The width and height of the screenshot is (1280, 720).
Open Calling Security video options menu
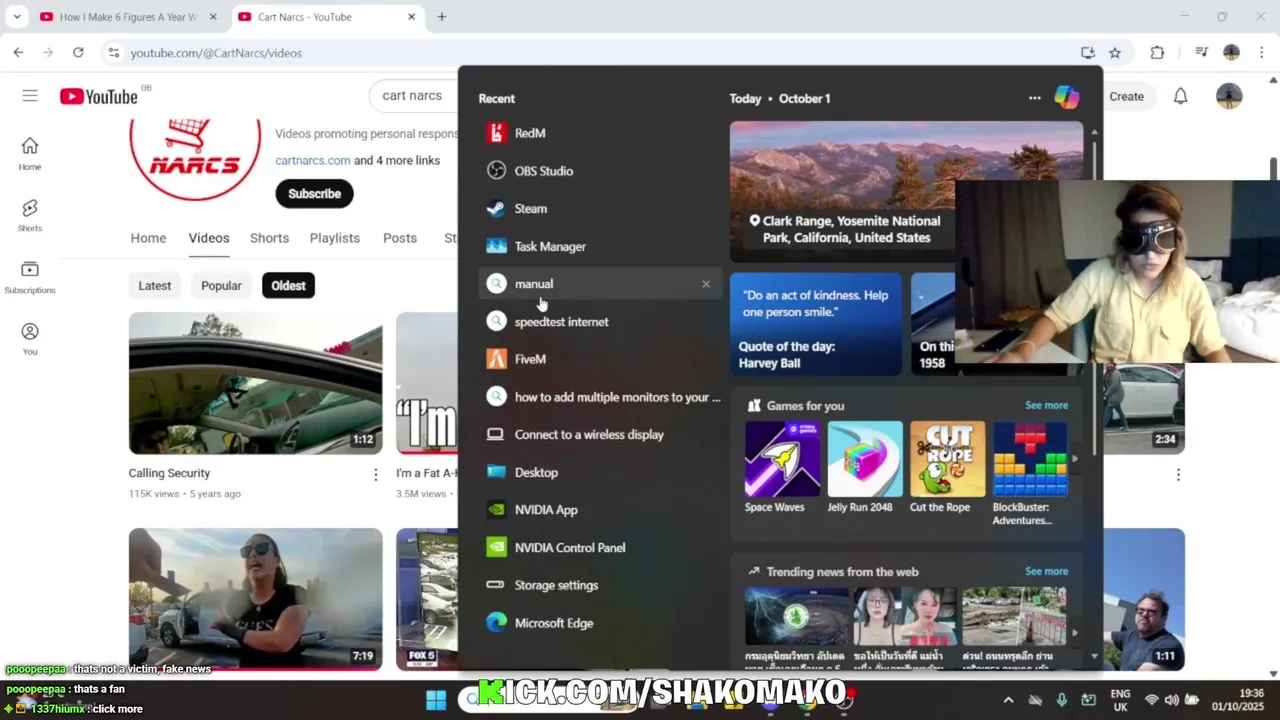(376, 475)
